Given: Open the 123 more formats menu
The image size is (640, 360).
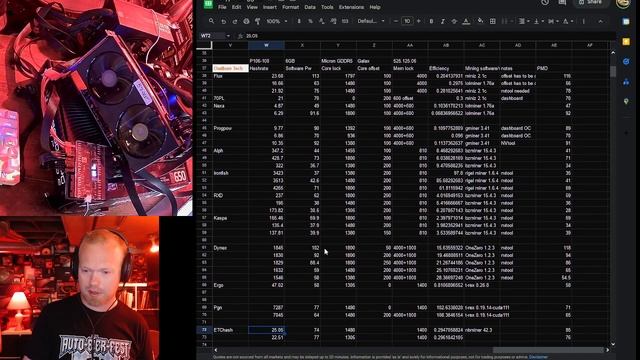Looking at the screenshot, I should (345, 21).
